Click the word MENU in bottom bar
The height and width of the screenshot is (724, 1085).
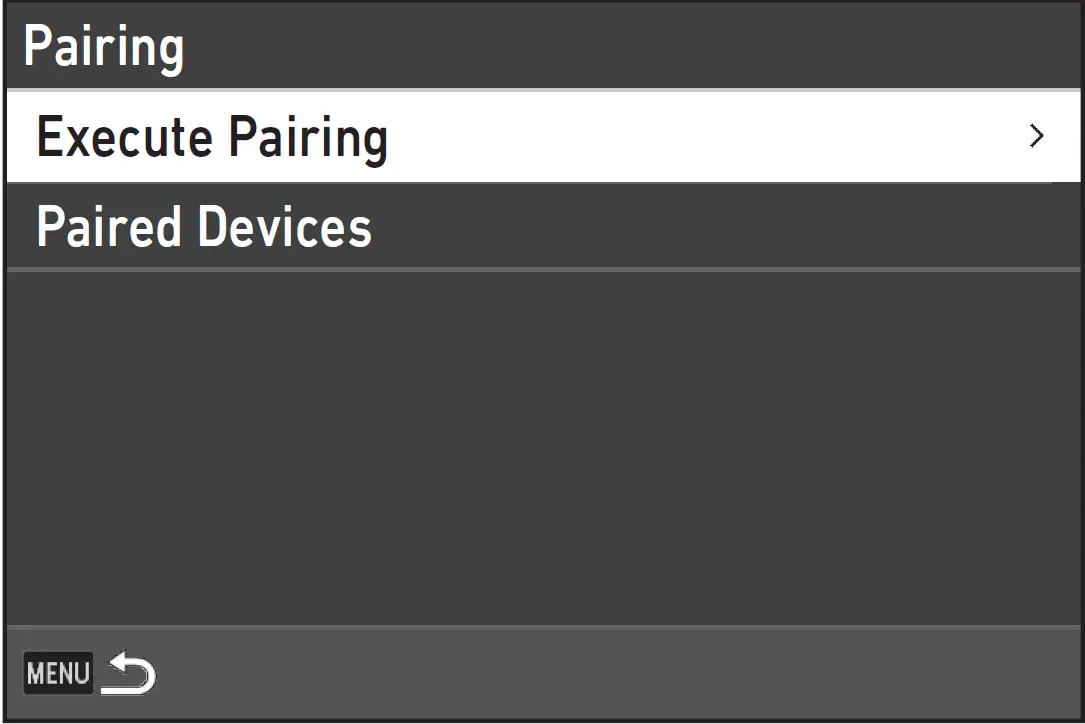(57, 674)
